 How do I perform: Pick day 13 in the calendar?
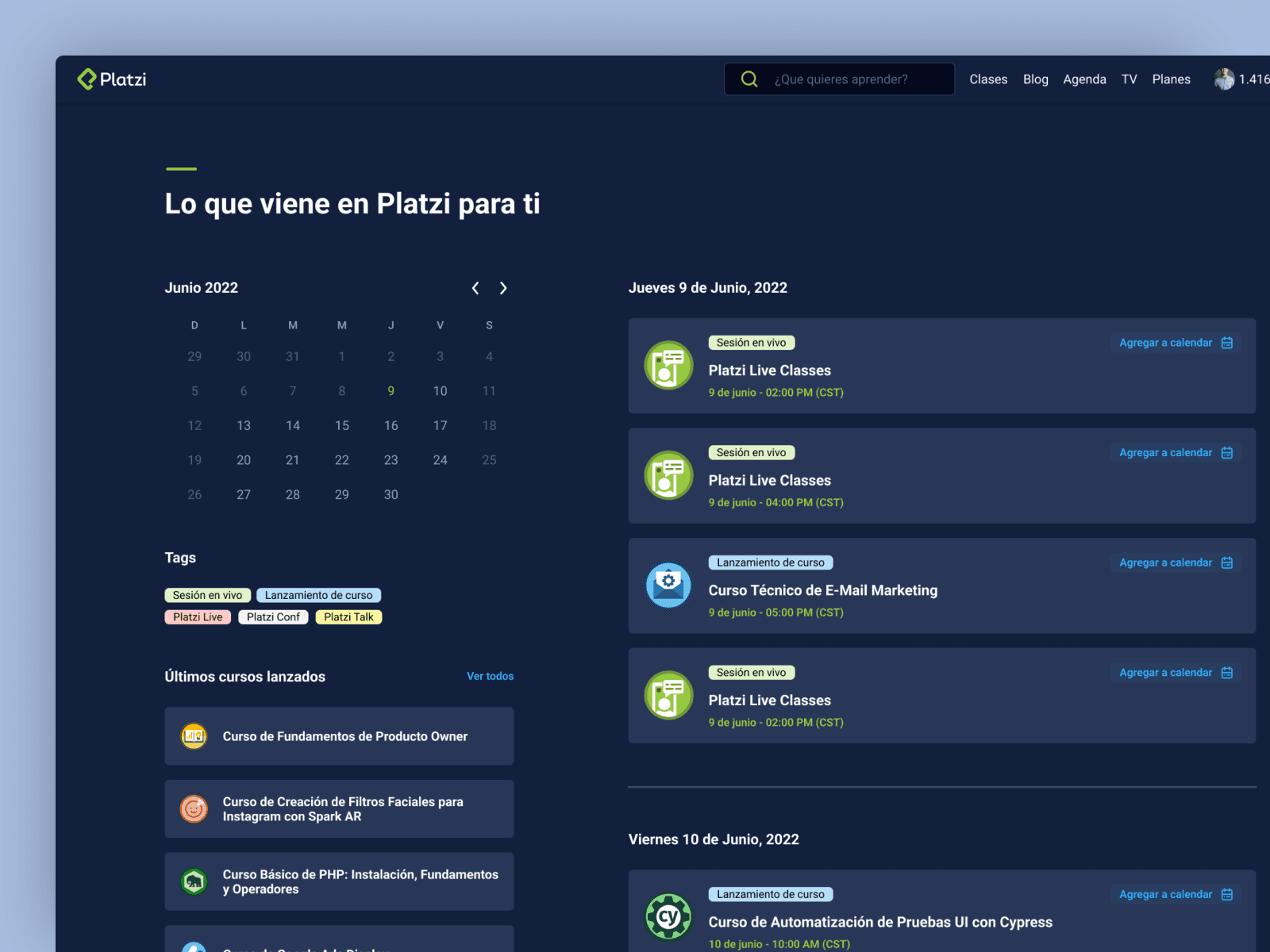coord(244,426)
